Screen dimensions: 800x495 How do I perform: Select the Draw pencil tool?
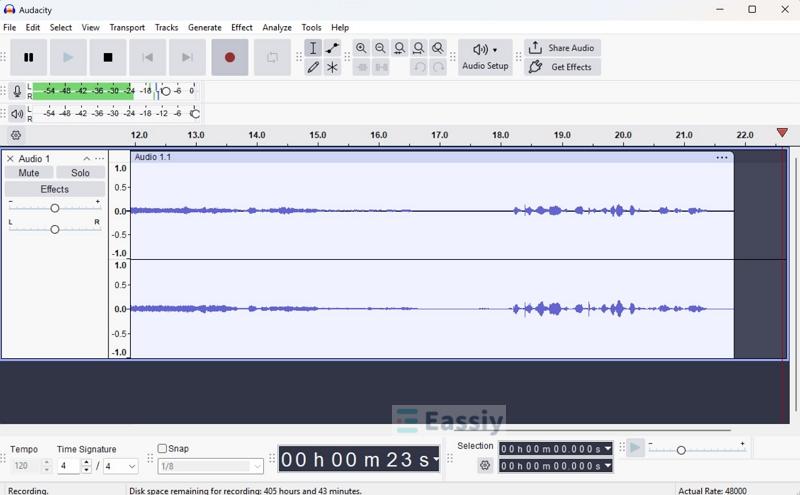[313, 67]
